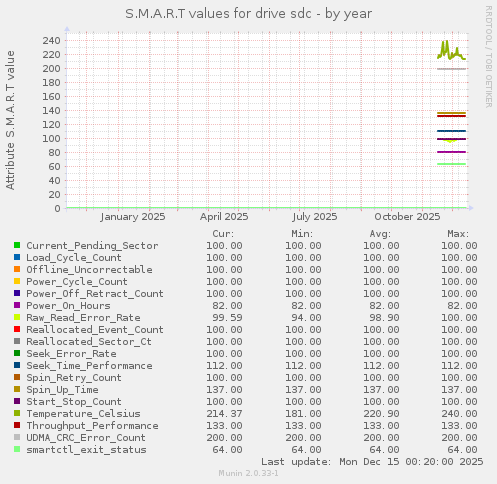The height and width of the screenshot is (484, 497).
Task: Click the Power_Cycle_Count yellow legend swatch
Action: pos(17,281)
